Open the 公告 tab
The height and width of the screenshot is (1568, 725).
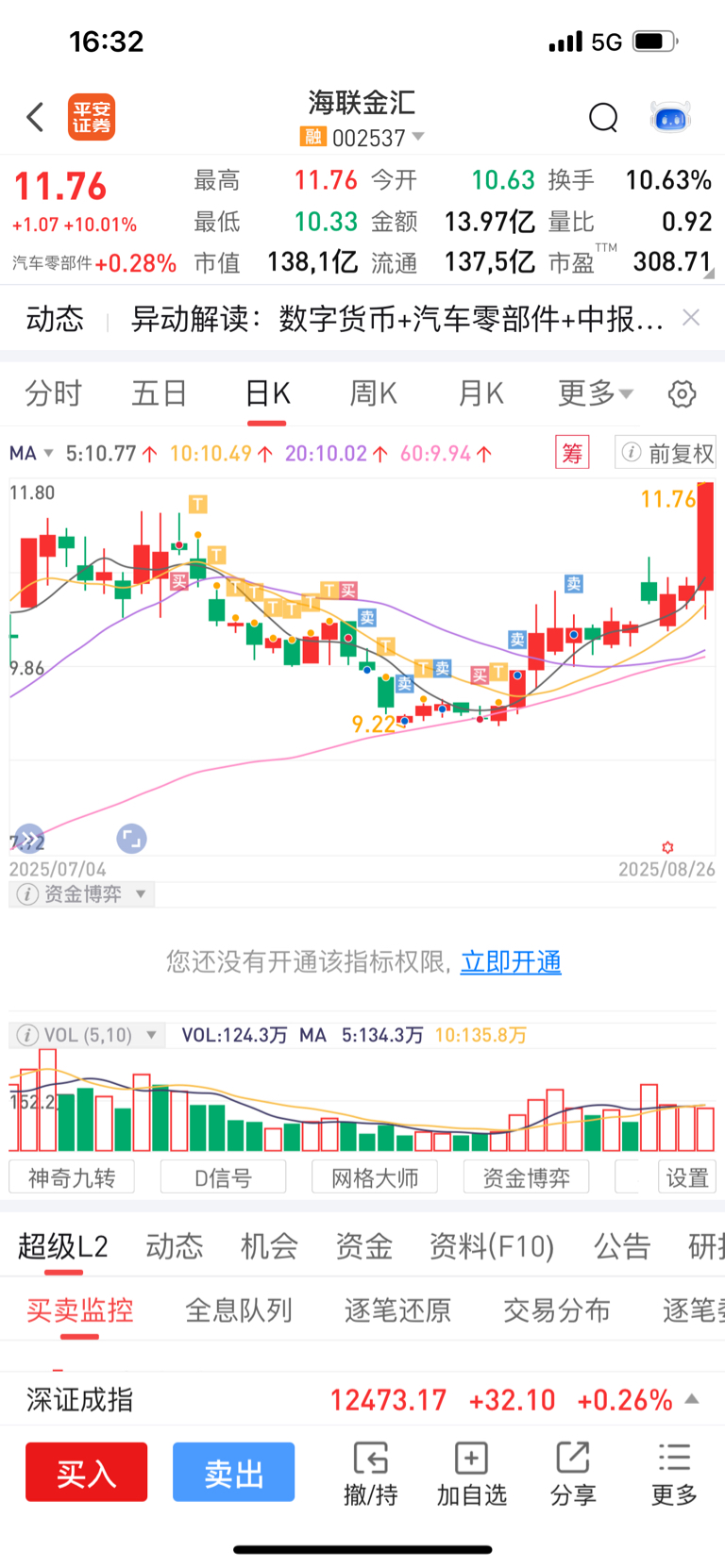622,1247
